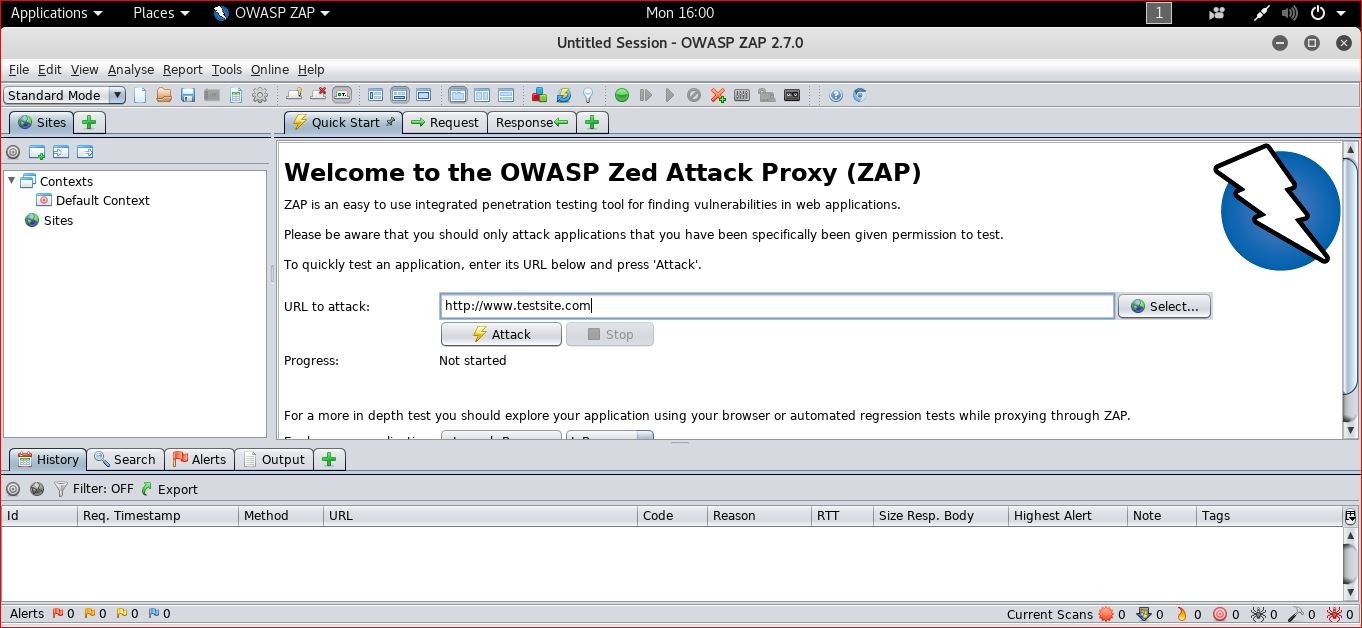Click the Check for Updates icon
This screenshot has width=1362, height=628.
pyautogui.click(x=564, y=95)
